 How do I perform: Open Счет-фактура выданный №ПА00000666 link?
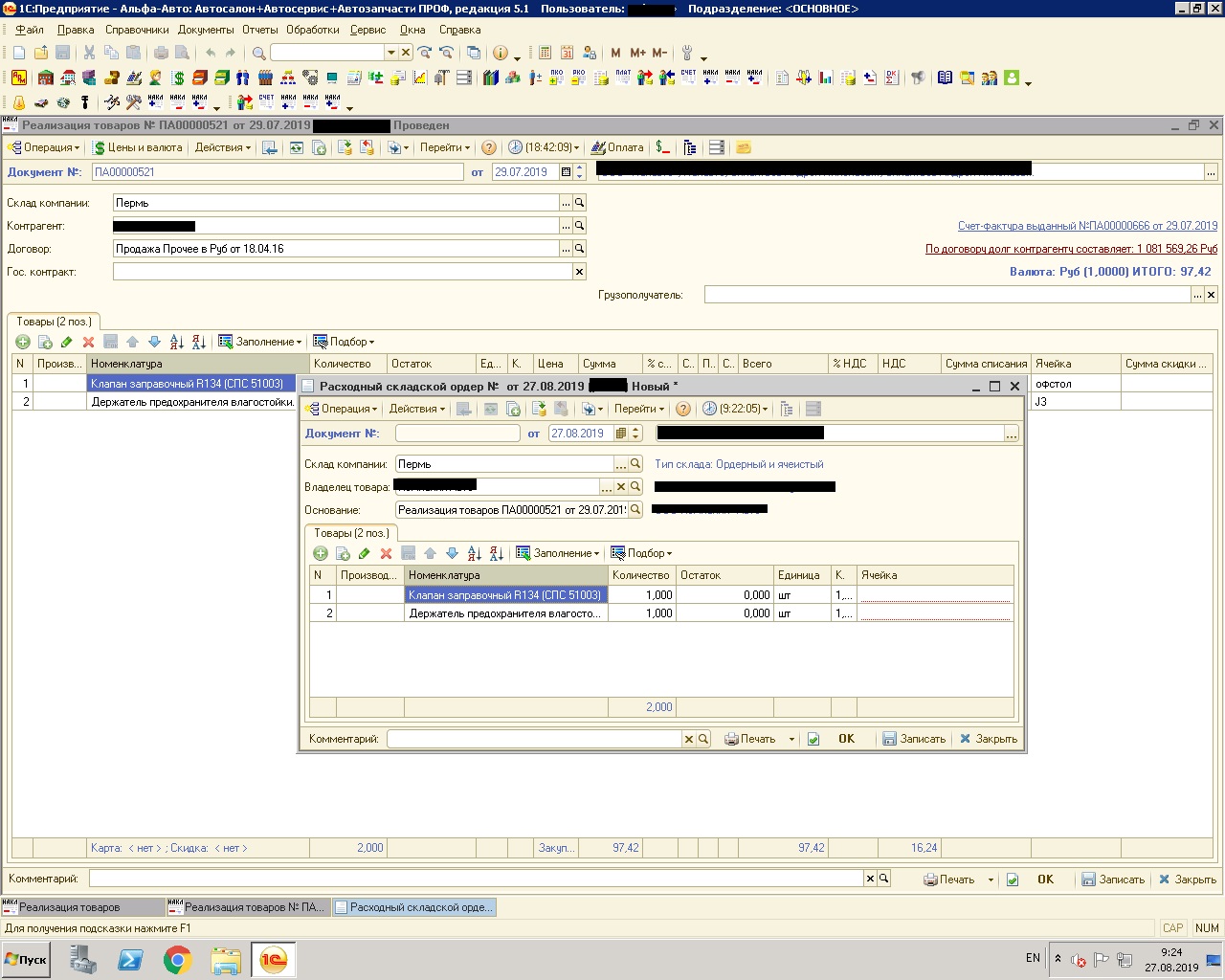click(1088, 226)
